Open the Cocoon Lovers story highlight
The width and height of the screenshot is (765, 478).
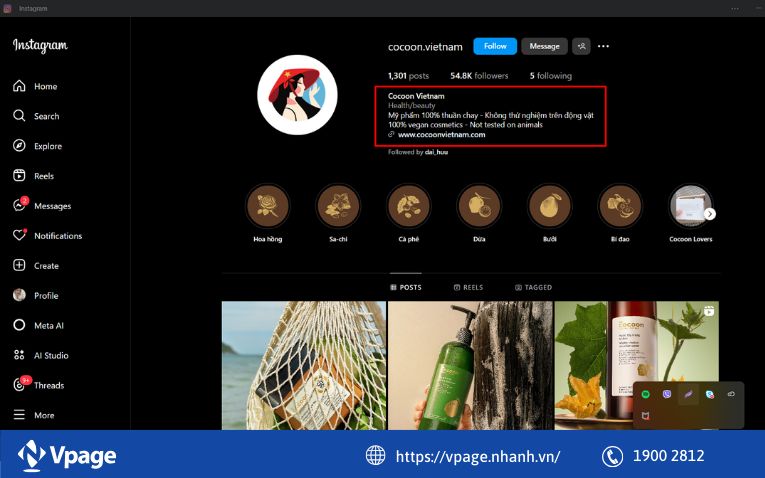tap(690, 206)
